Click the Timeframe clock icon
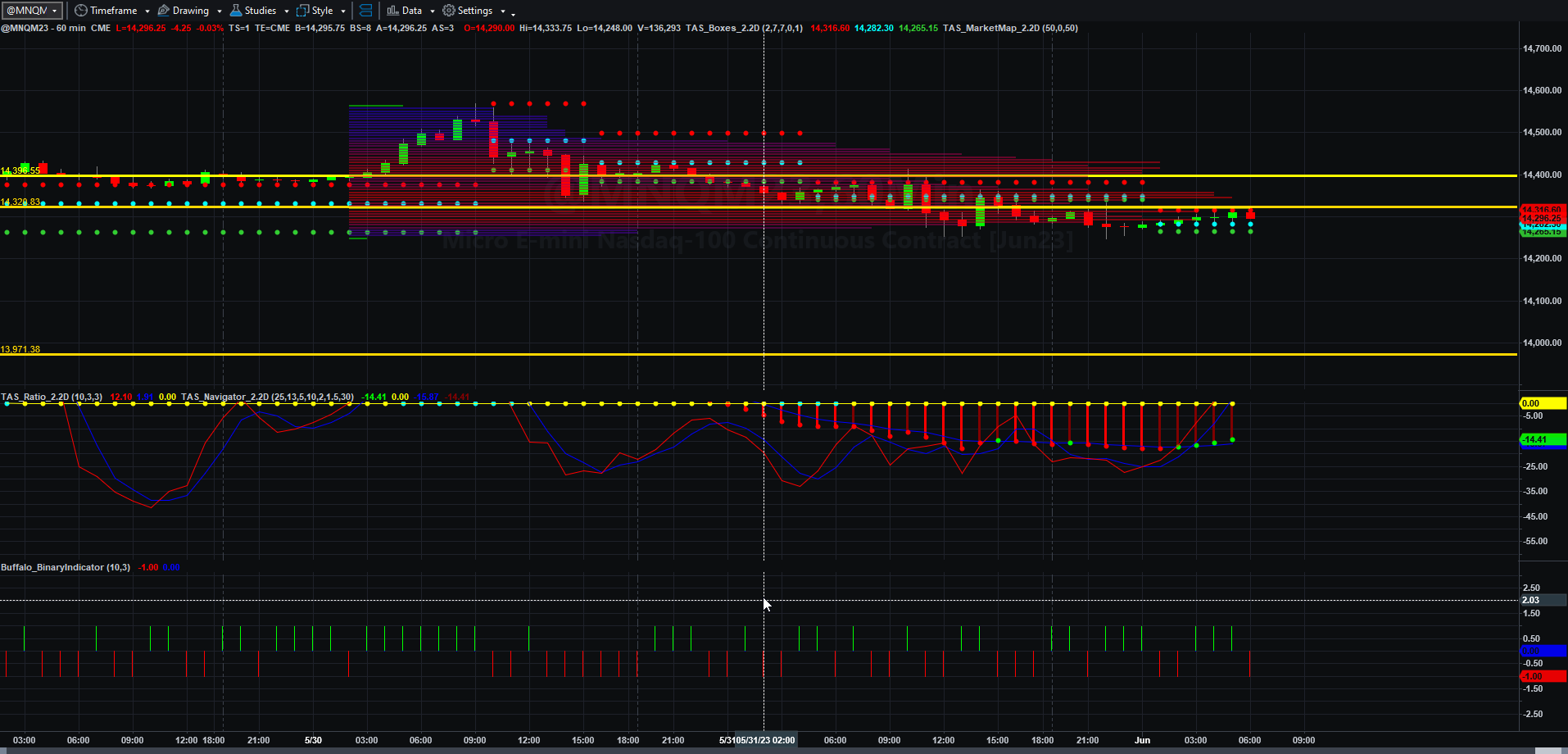The height and width of the screenshot is (754, 1568). pos(80,11)
